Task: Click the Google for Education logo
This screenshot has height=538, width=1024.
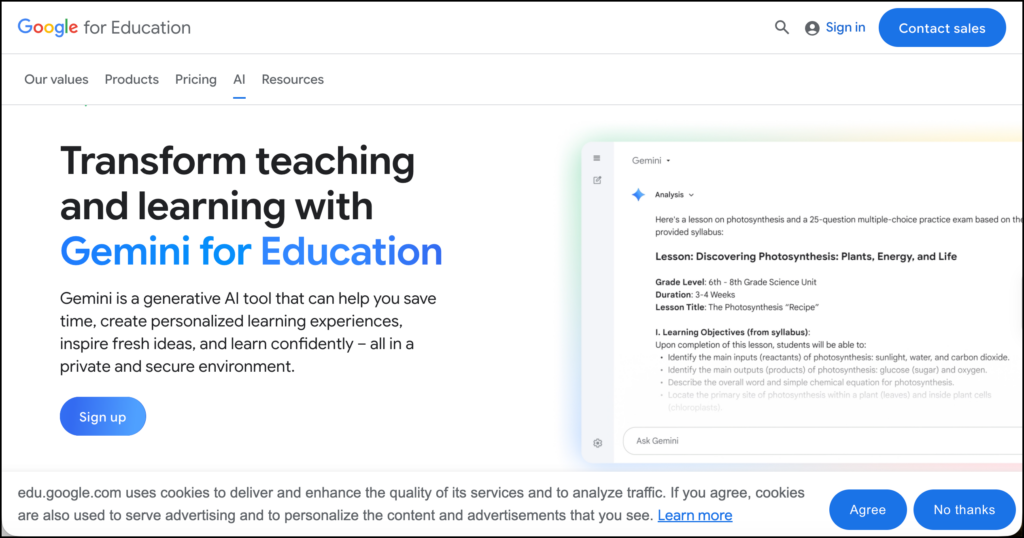Action: point(104,27)
